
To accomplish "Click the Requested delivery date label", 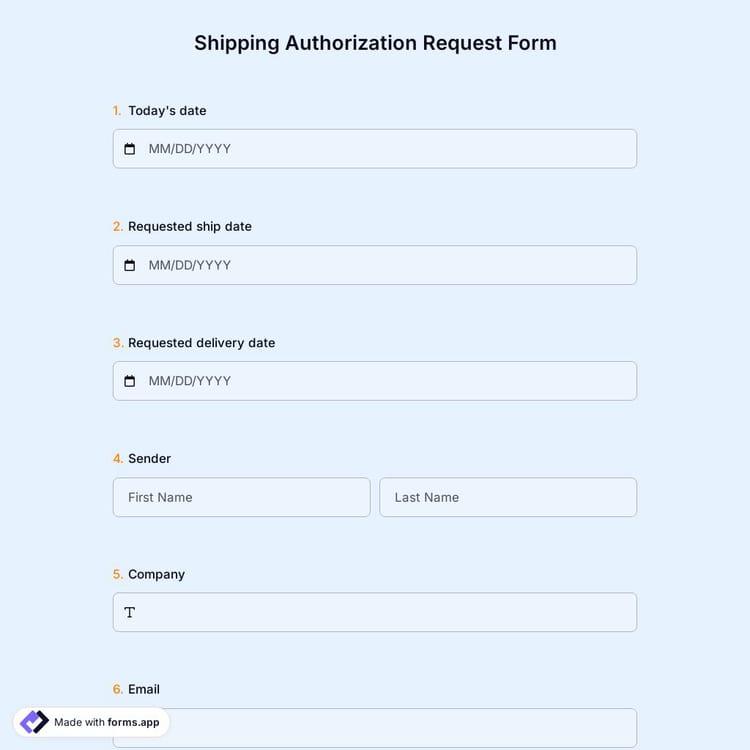I will pos(201,343).
